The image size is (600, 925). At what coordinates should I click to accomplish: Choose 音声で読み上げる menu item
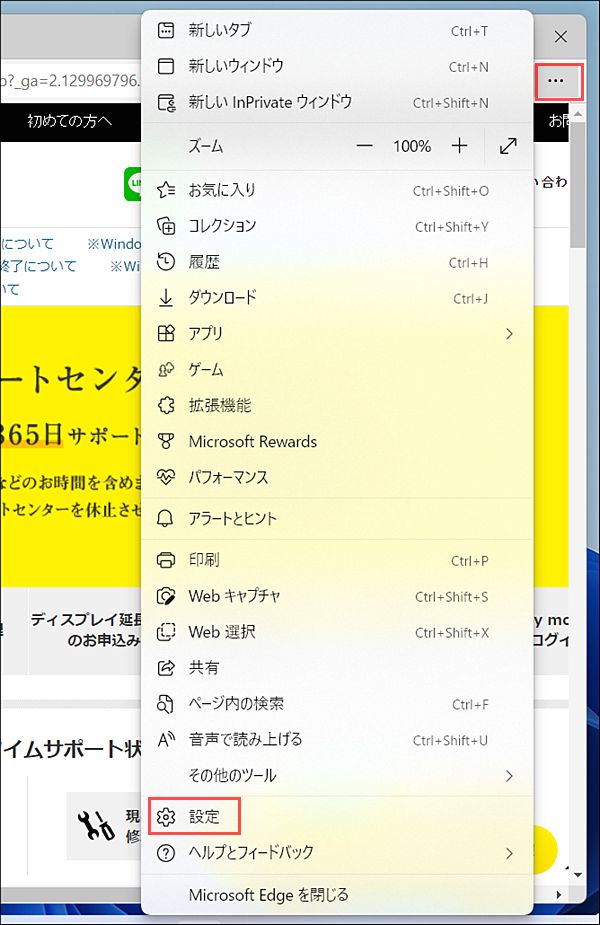[337, 740]
